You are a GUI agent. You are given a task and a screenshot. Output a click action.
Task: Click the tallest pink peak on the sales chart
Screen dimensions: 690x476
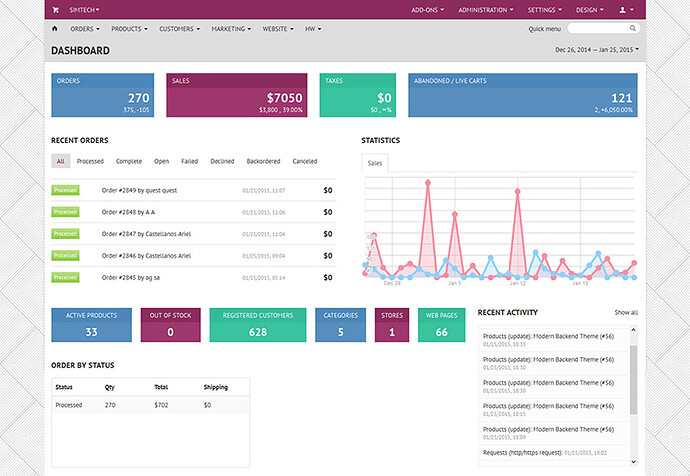click(428, 183)
